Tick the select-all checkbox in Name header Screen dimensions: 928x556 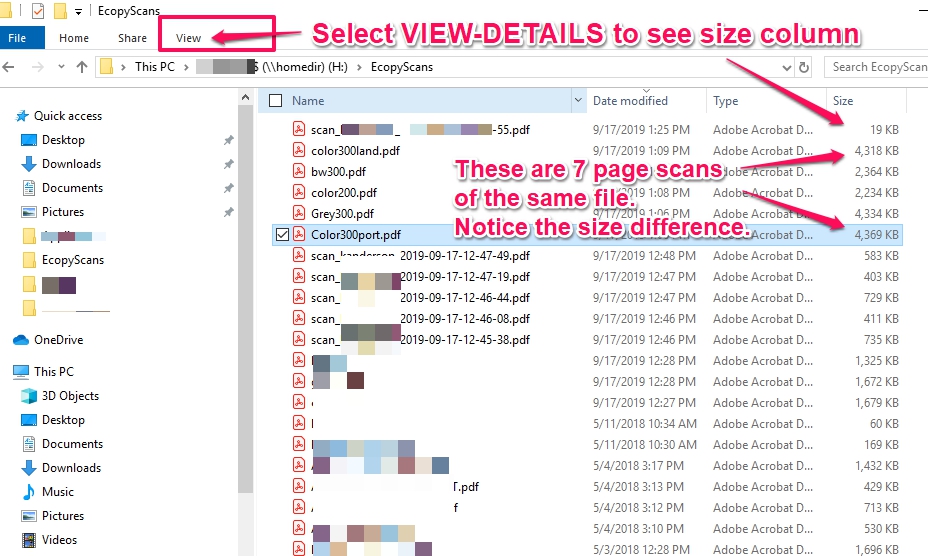pyautogui.click(x=275, y=101)
